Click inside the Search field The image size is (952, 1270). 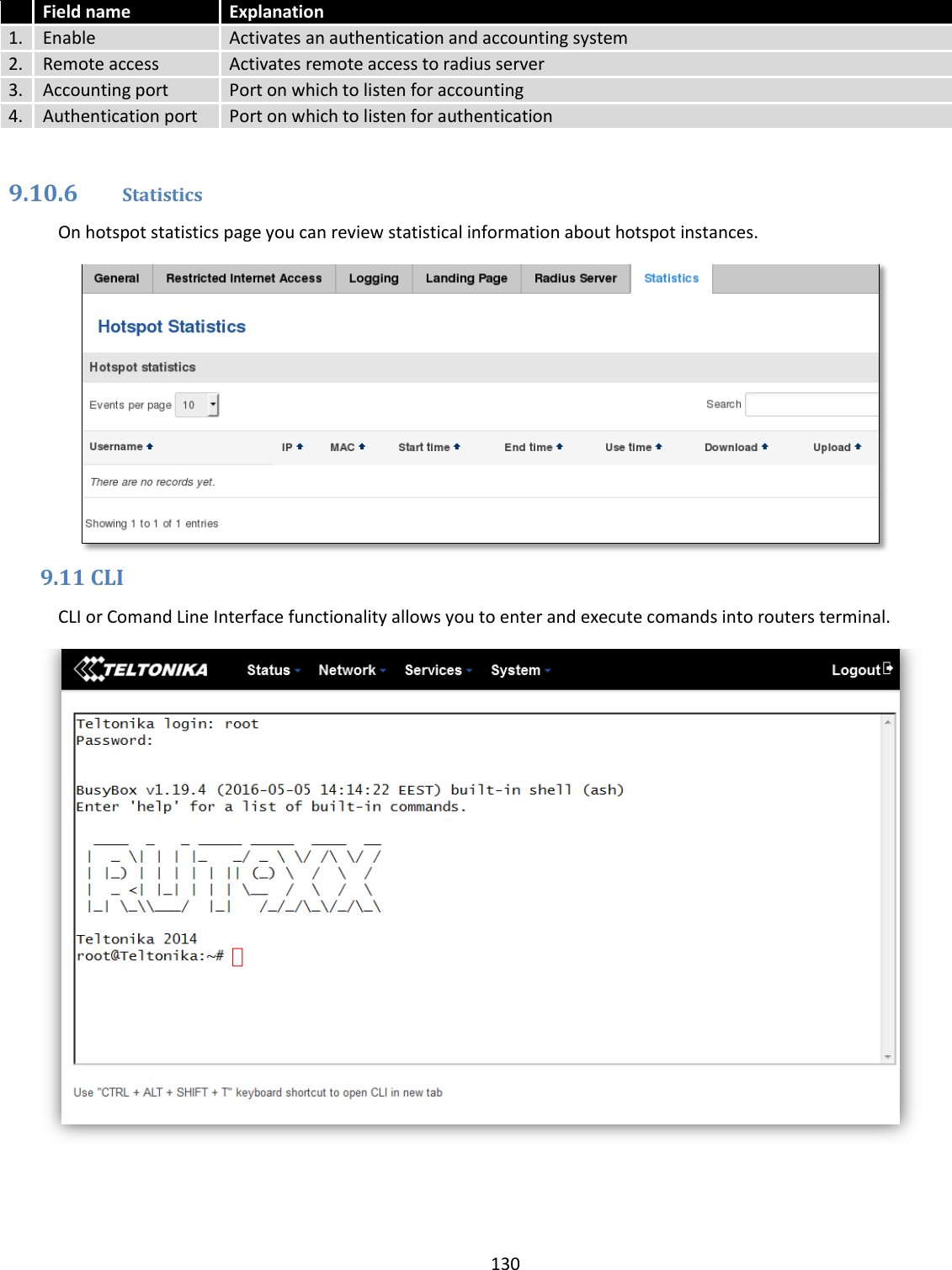click(812, 404)
